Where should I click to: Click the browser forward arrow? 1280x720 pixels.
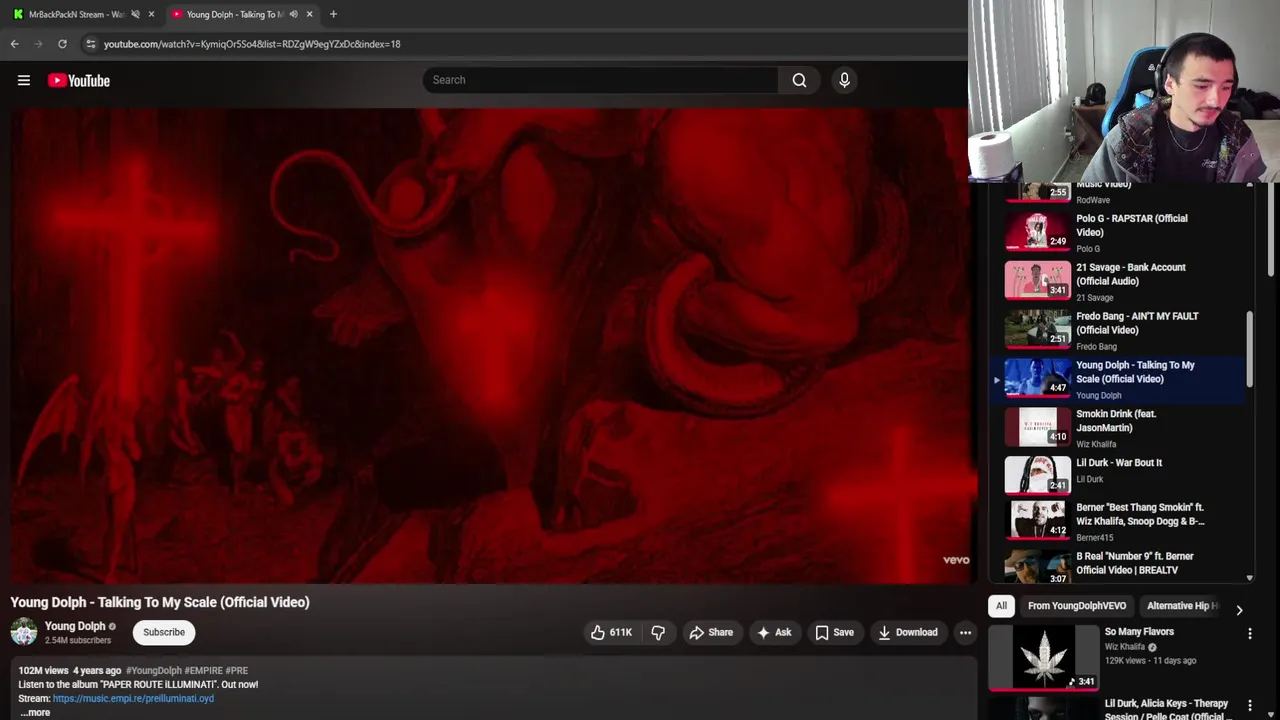point(39,44)
